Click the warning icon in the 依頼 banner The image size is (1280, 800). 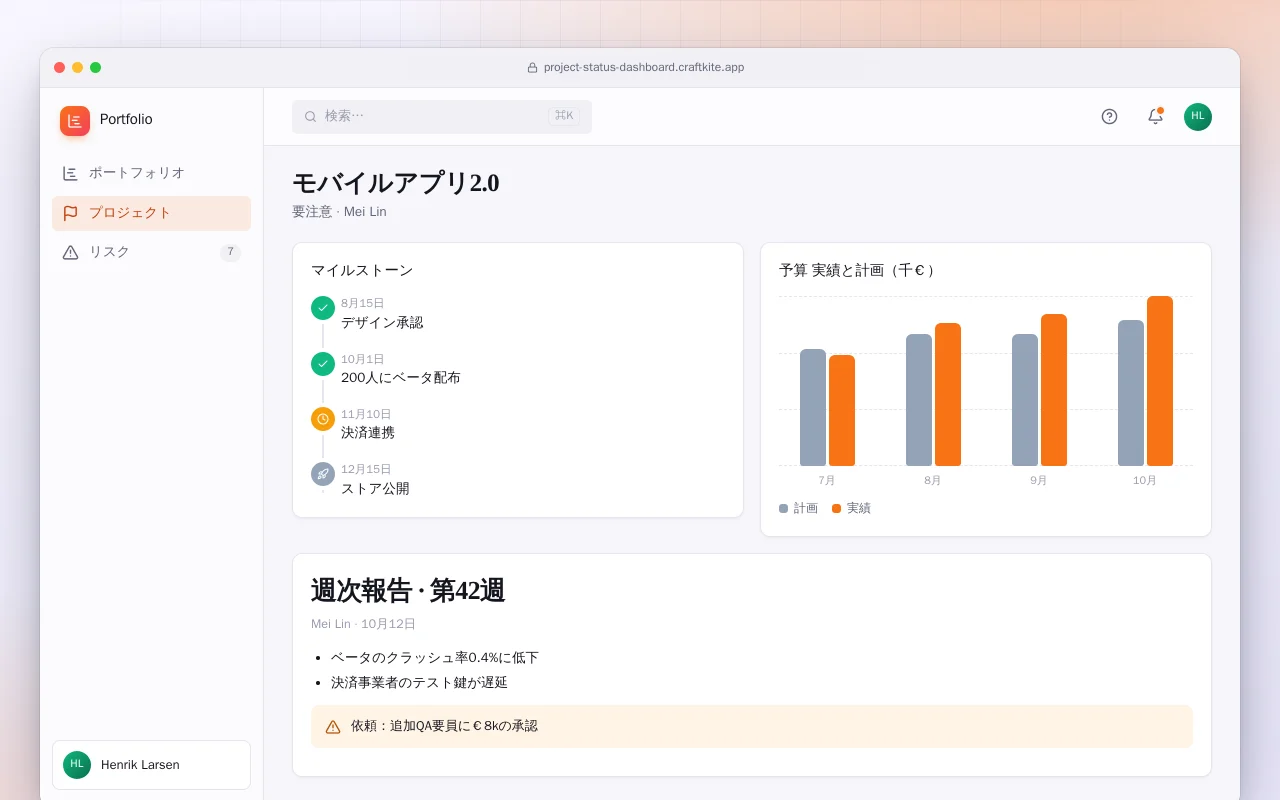pyautogui.click(x=333, y=727)
